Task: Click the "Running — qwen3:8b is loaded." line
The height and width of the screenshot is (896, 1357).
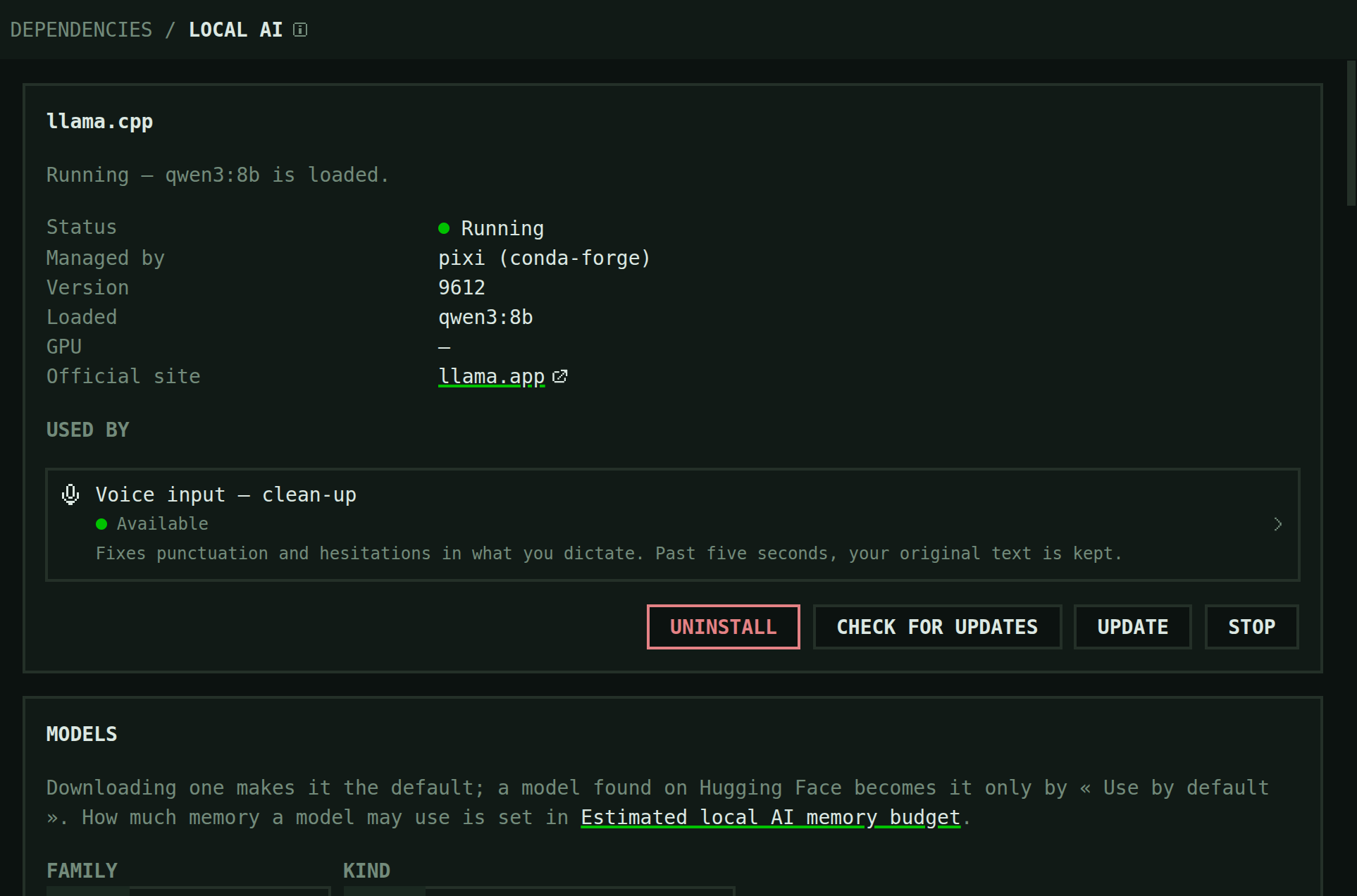Action: [218, 175]
